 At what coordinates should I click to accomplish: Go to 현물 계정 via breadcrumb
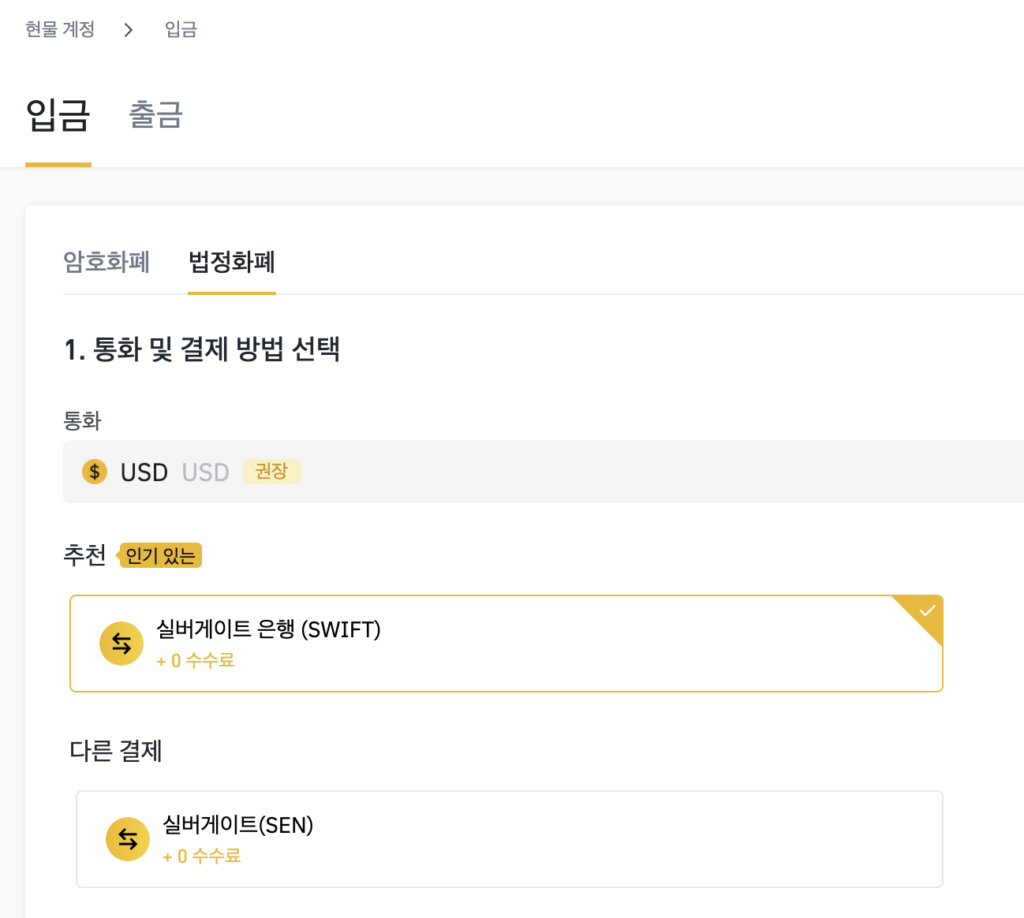[x=60, y=30]
